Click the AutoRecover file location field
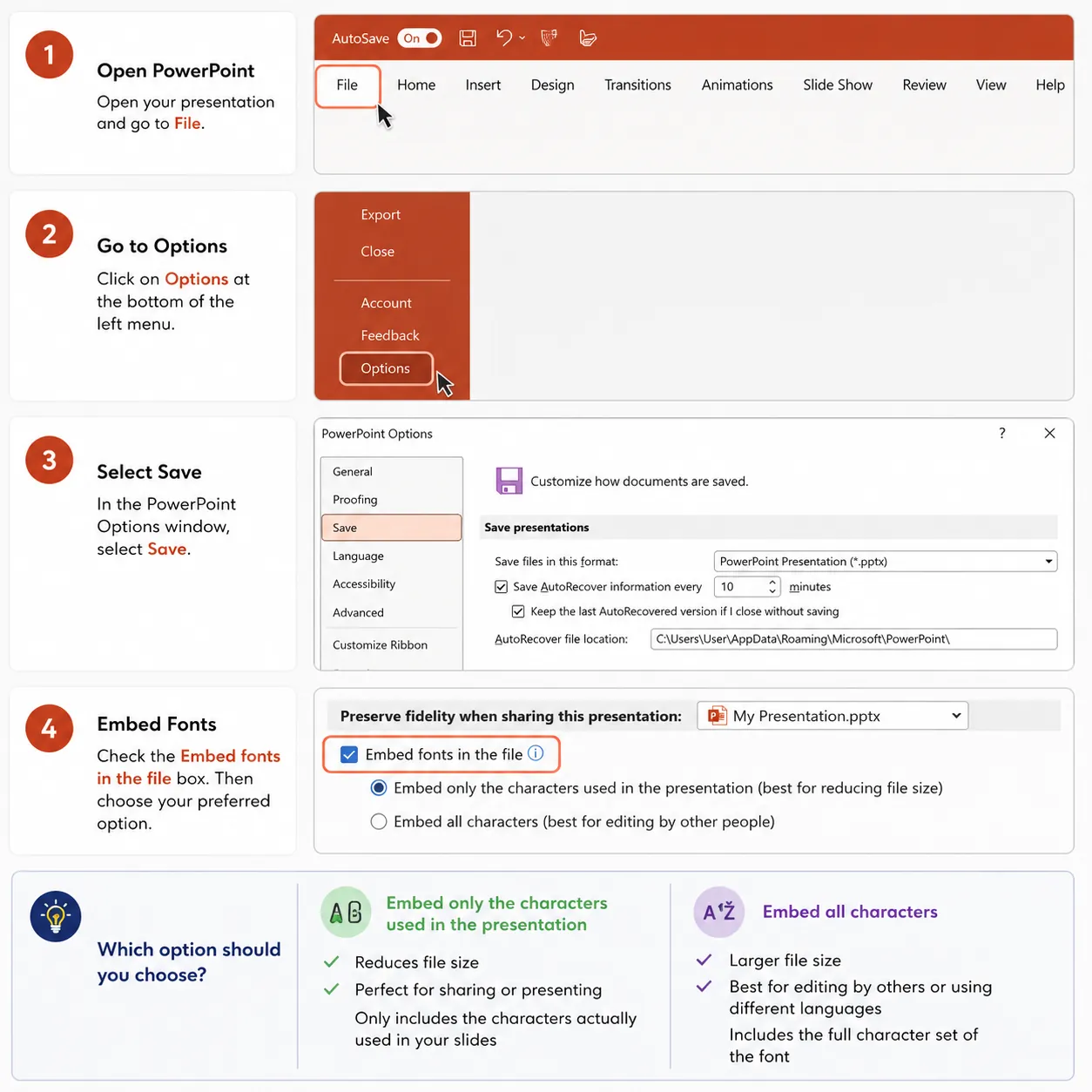 coord(853,639)
